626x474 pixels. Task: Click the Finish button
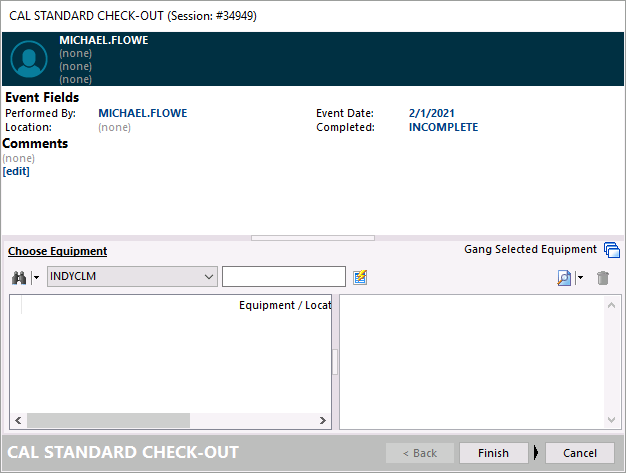493,453
